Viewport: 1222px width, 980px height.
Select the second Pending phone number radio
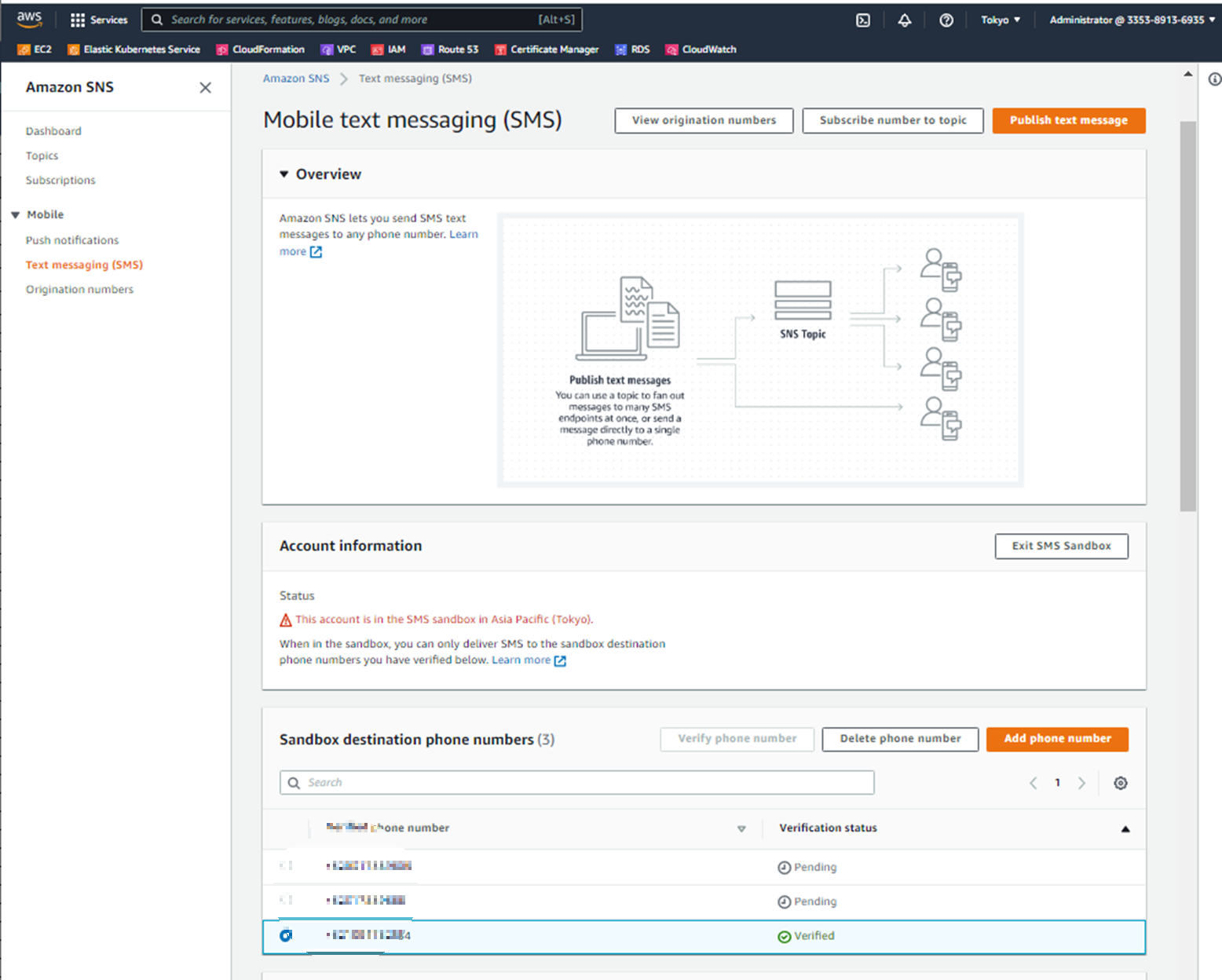click(x=286, y=900)
